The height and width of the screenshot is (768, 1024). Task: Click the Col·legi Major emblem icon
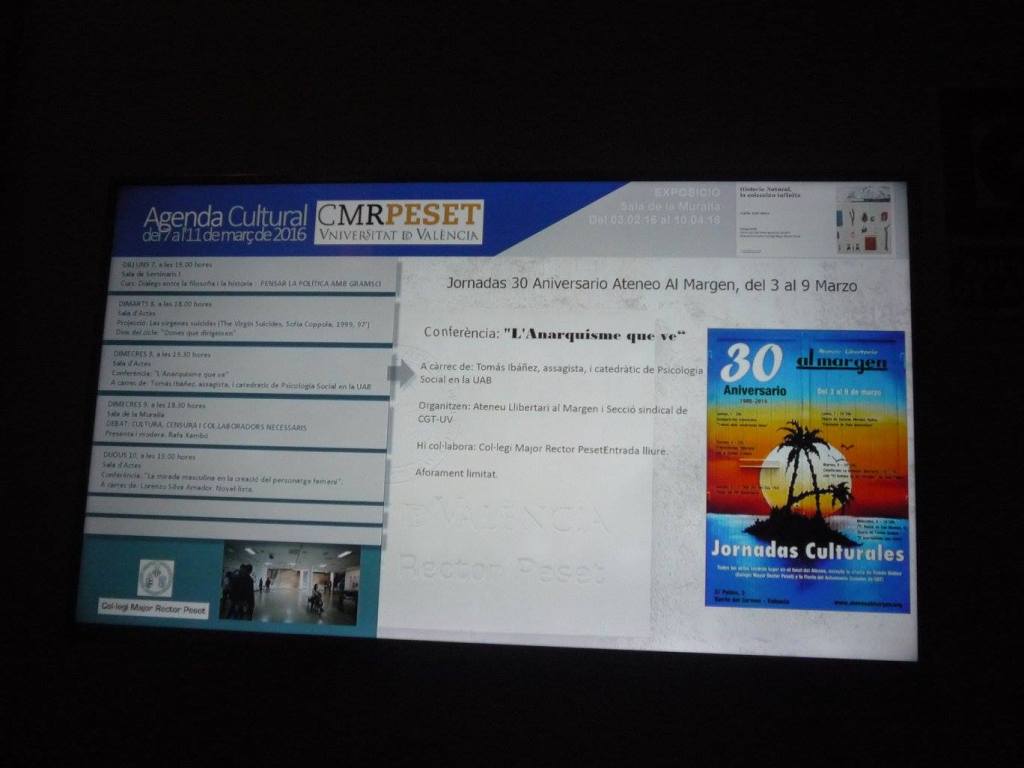click(156, 578)
